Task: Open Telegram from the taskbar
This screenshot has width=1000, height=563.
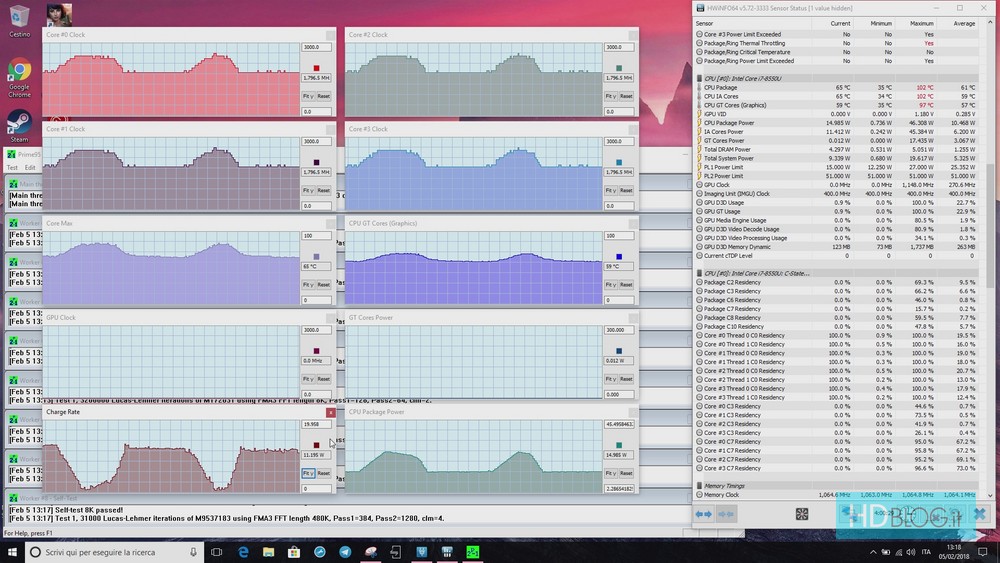Action: 345,552
